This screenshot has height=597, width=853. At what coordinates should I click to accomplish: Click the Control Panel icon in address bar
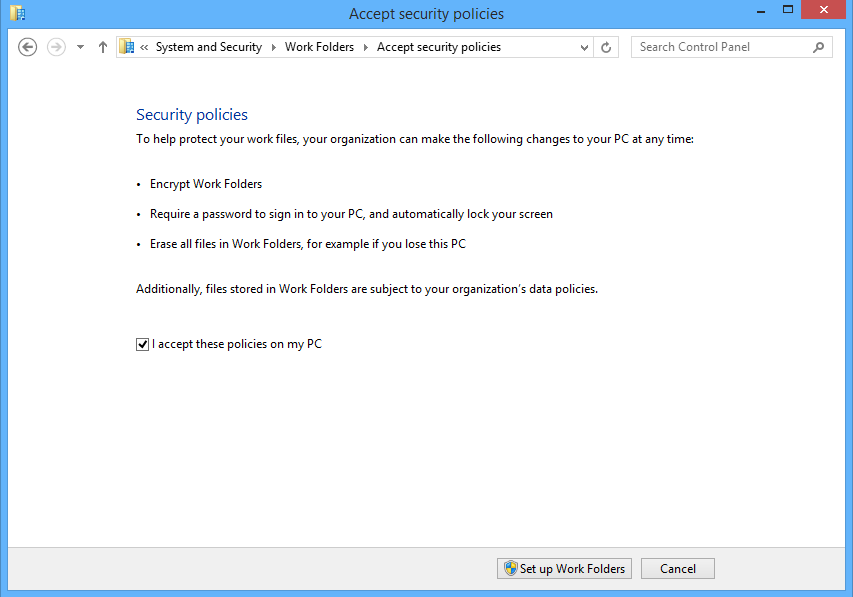click(127, 46)
